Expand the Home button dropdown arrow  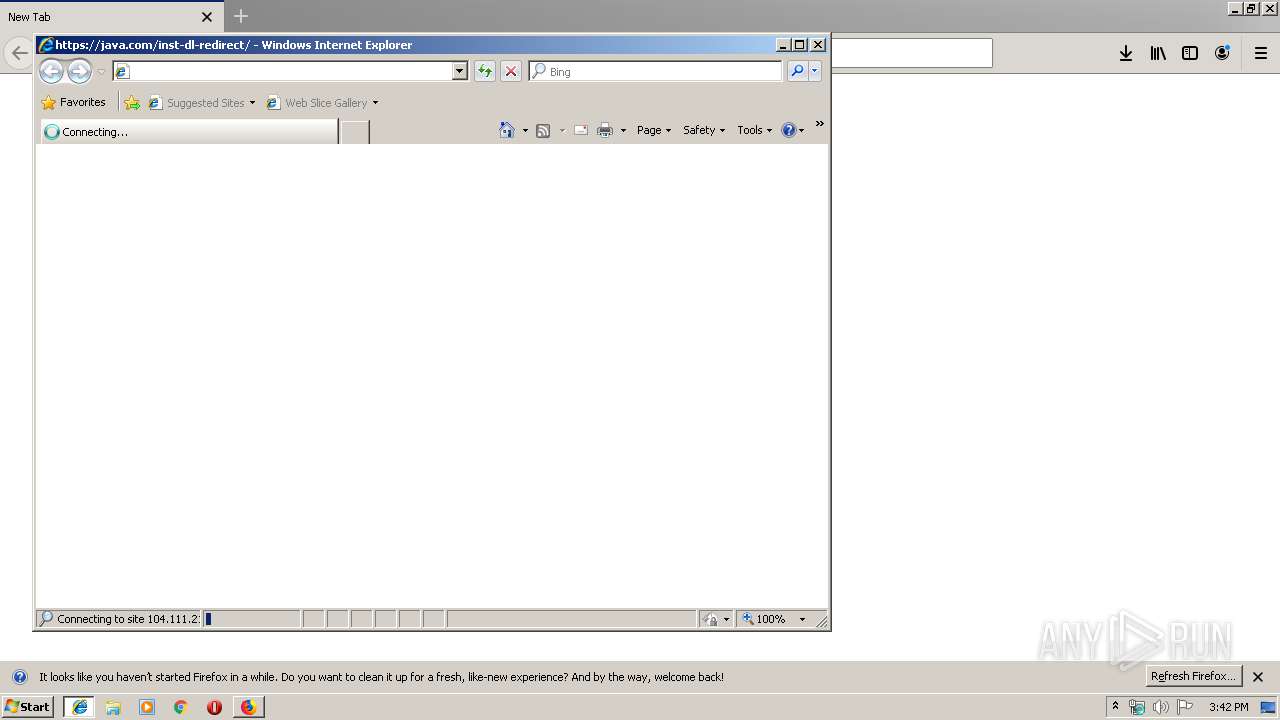click(525, 130)
